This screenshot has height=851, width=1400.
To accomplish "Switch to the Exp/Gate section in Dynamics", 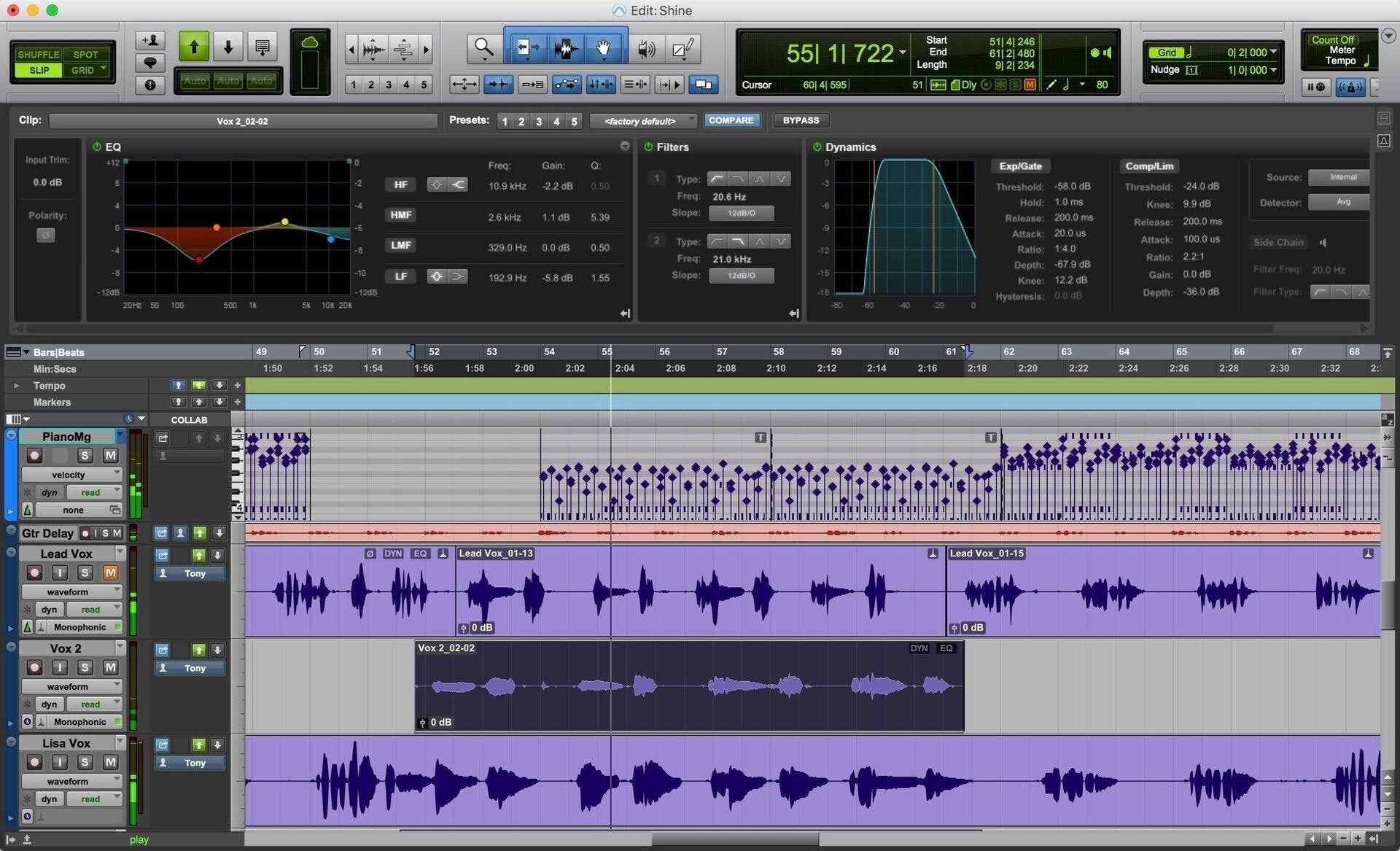I will (1020, 166).
